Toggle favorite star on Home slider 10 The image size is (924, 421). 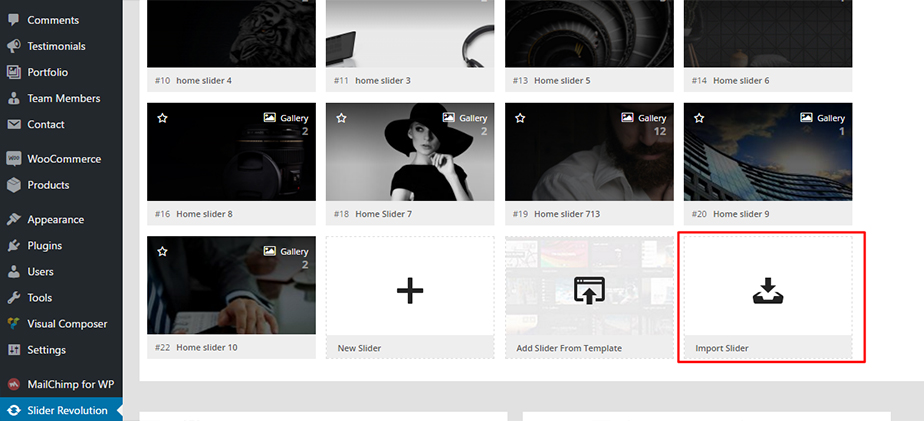[162, 252]
